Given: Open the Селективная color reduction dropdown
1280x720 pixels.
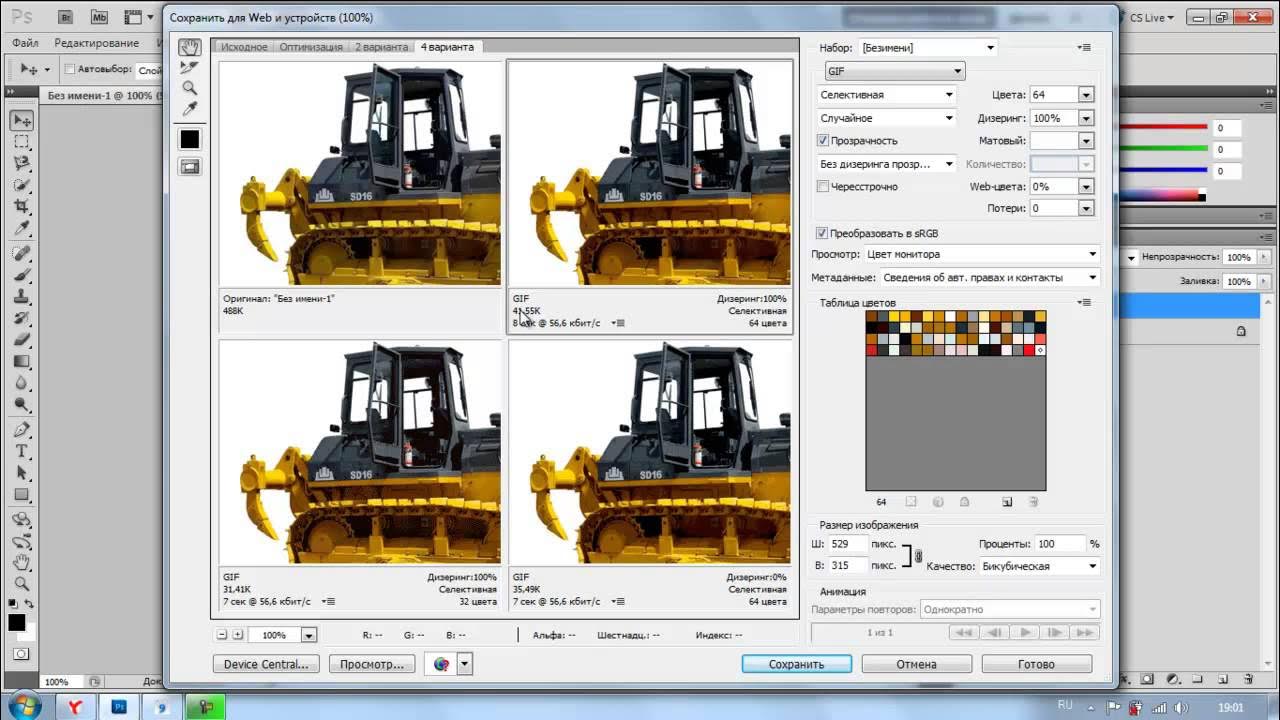Looking at the screenshot, I should click(886, 95).
